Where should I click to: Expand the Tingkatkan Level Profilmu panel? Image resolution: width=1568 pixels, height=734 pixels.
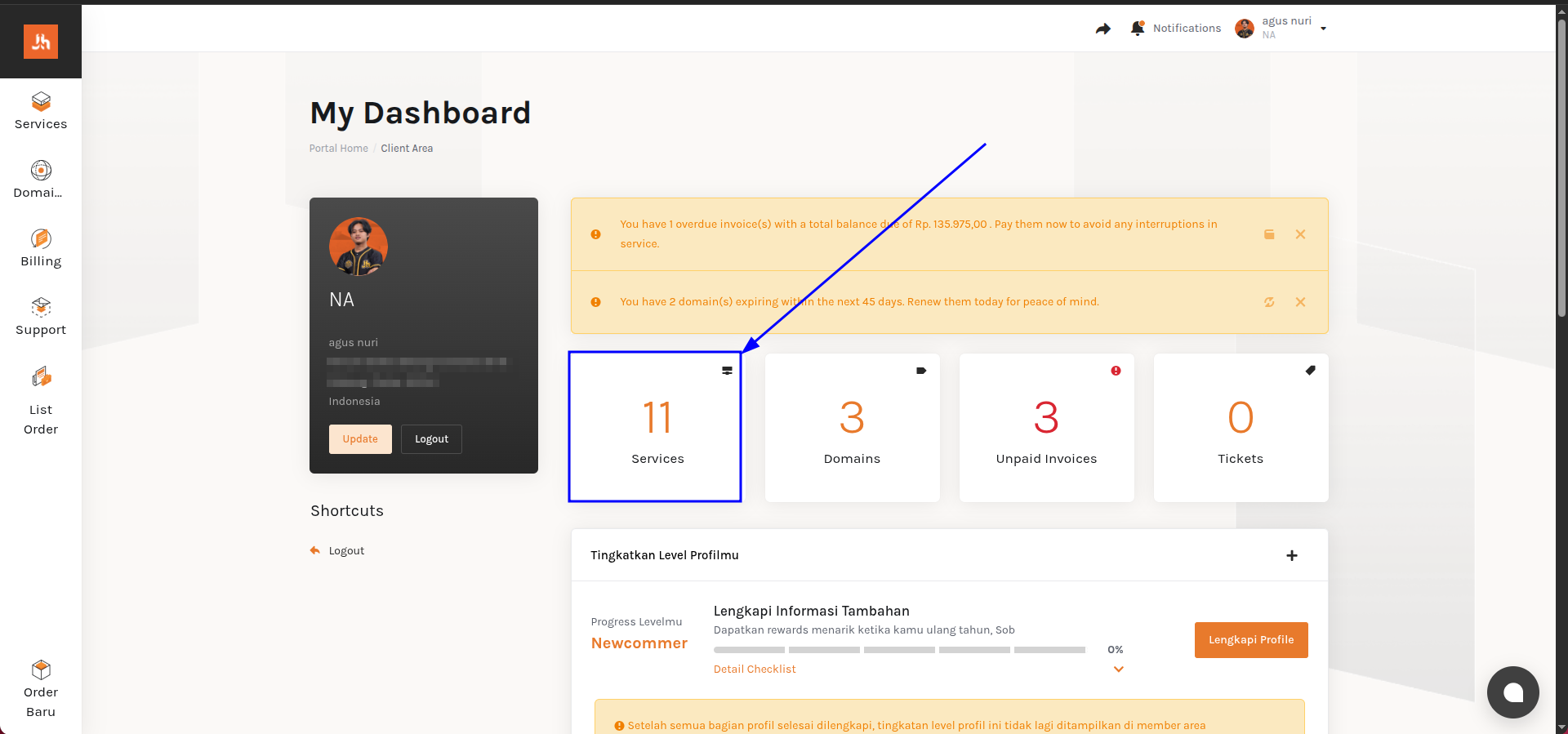(1291, 556)
